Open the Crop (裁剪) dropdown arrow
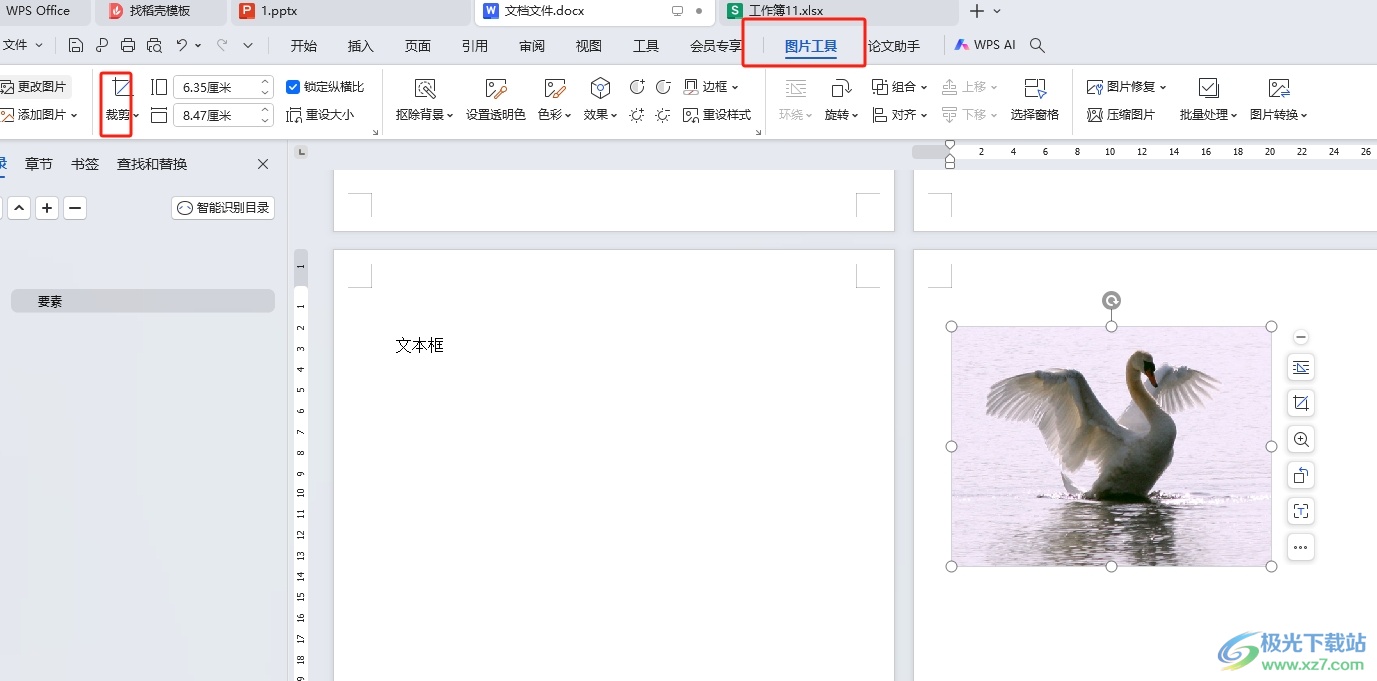 pos(136,115)
